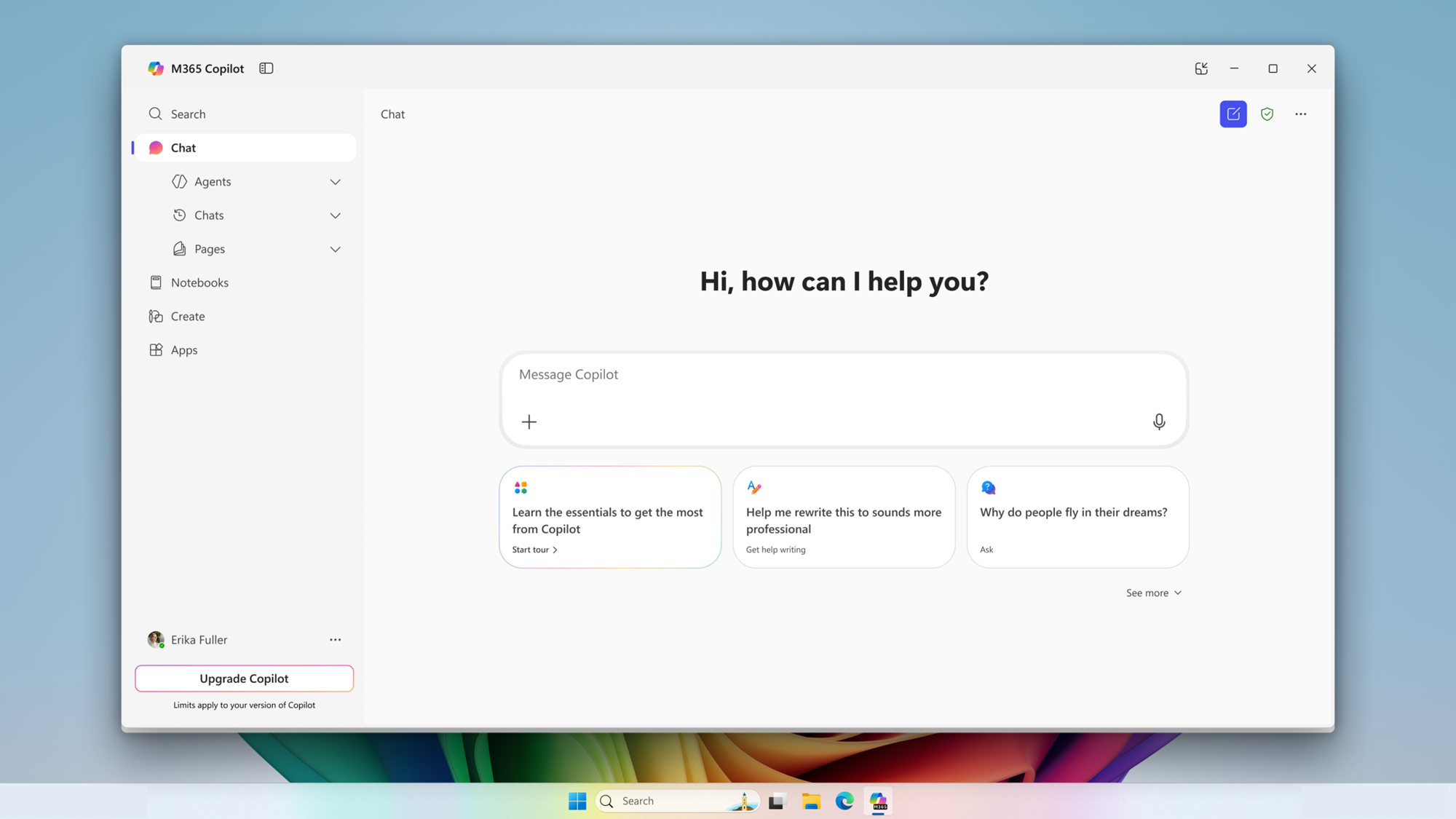Open the pop-out window icon in title bar
This screenshot has width=1456, height=819.
click(1200, 68)
